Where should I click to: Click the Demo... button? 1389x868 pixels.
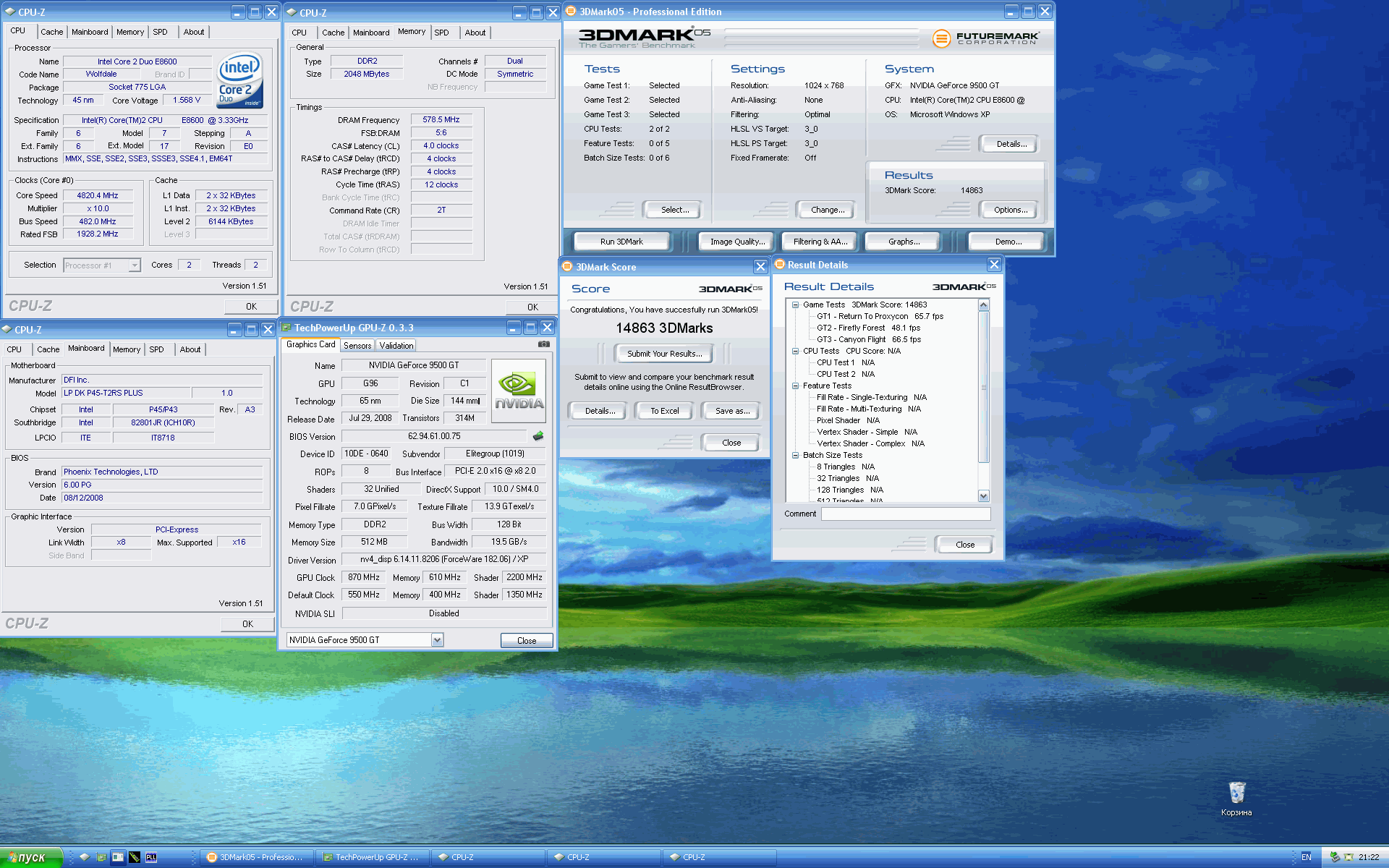[x=1008, y=242]
